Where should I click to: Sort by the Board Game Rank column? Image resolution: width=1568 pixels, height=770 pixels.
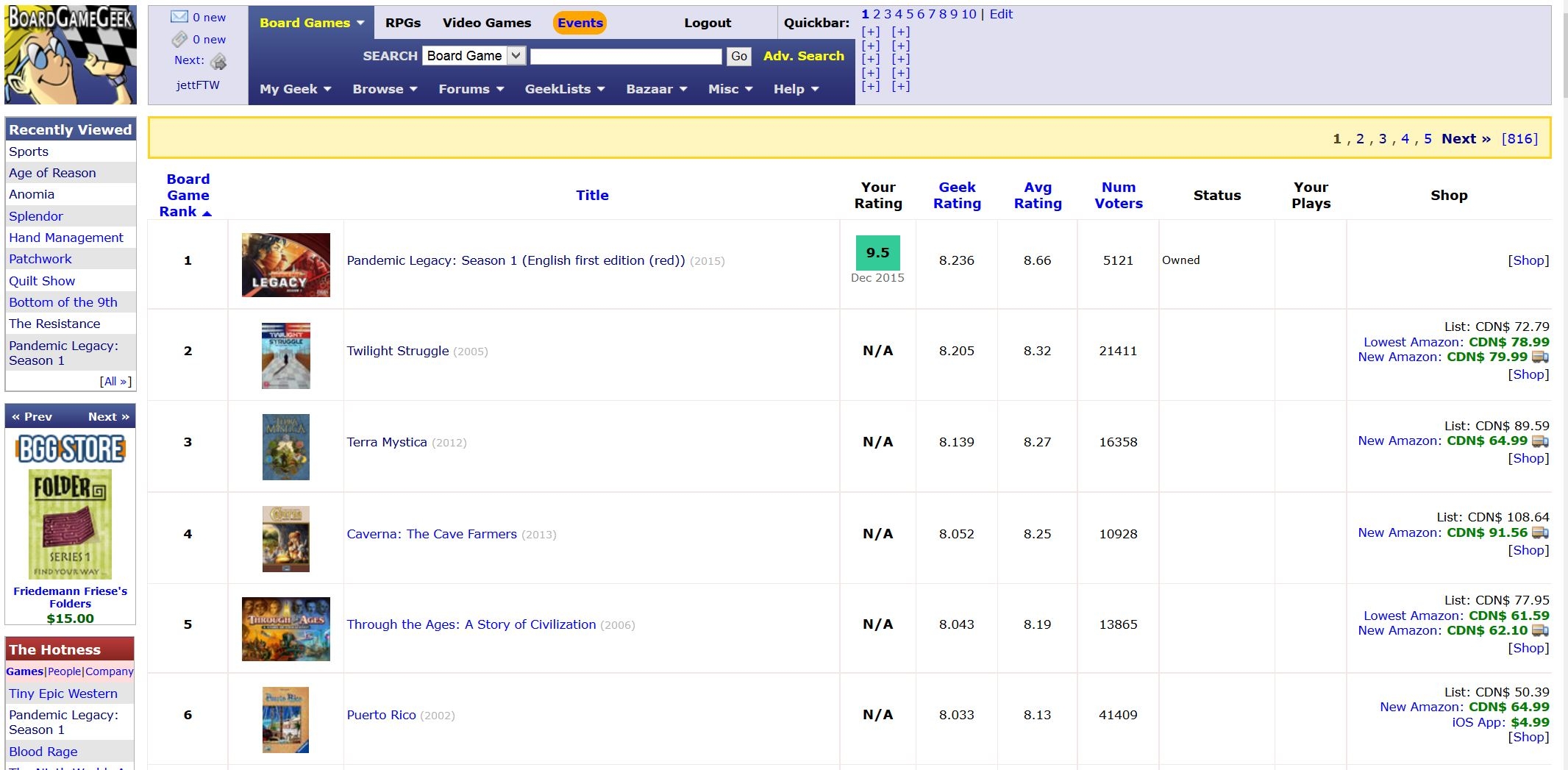click(188, 195)
